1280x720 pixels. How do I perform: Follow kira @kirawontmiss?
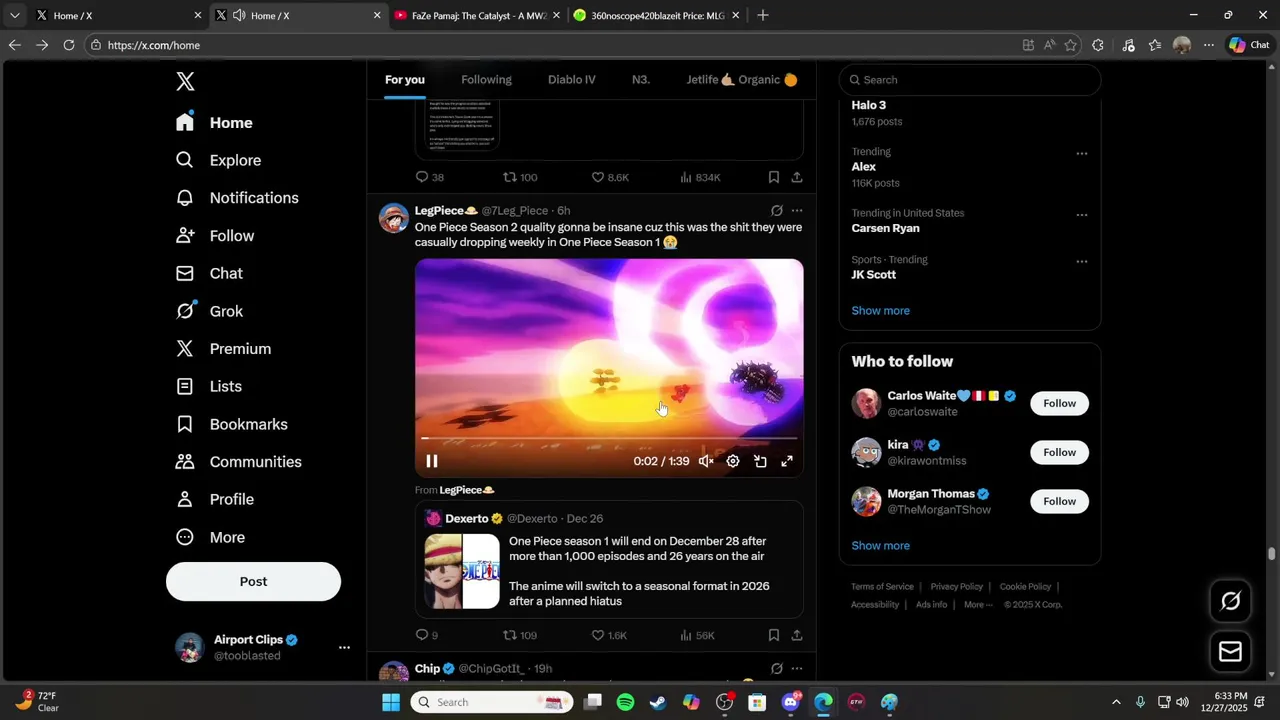[1059, 453]
